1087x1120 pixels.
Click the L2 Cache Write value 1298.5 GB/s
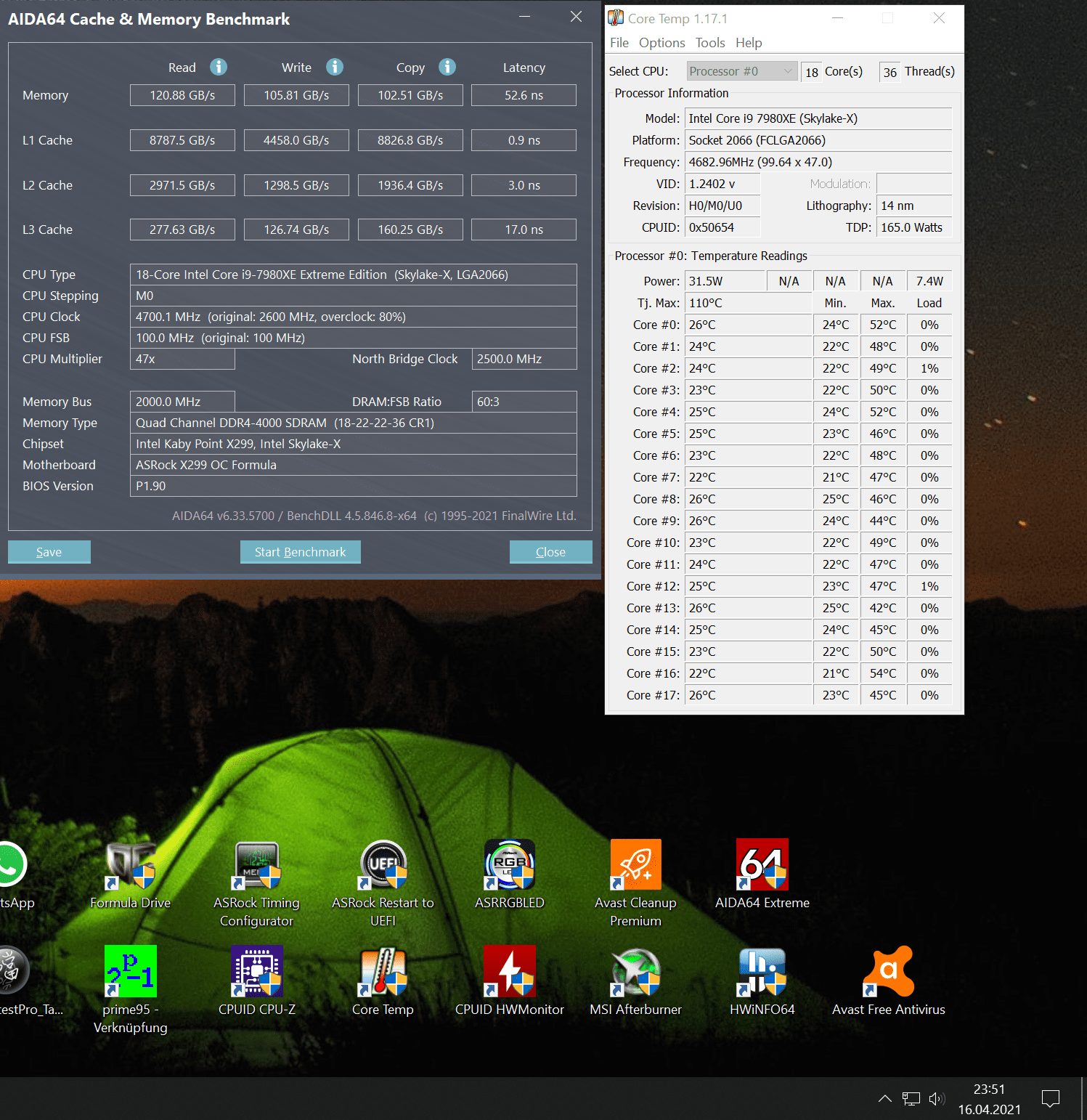[296, 185]
